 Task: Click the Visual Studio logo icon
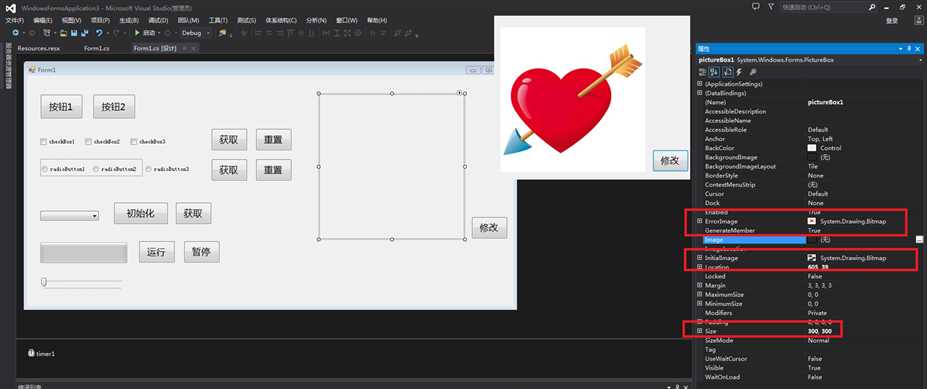[x=11, y=8]
